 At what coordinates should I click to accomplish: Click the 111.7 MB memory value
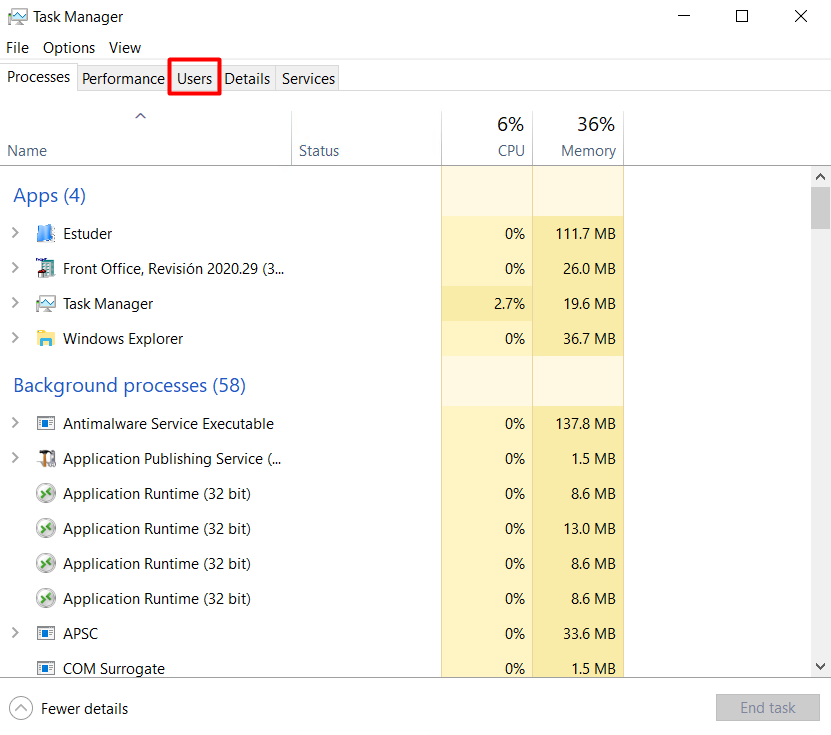586,234
